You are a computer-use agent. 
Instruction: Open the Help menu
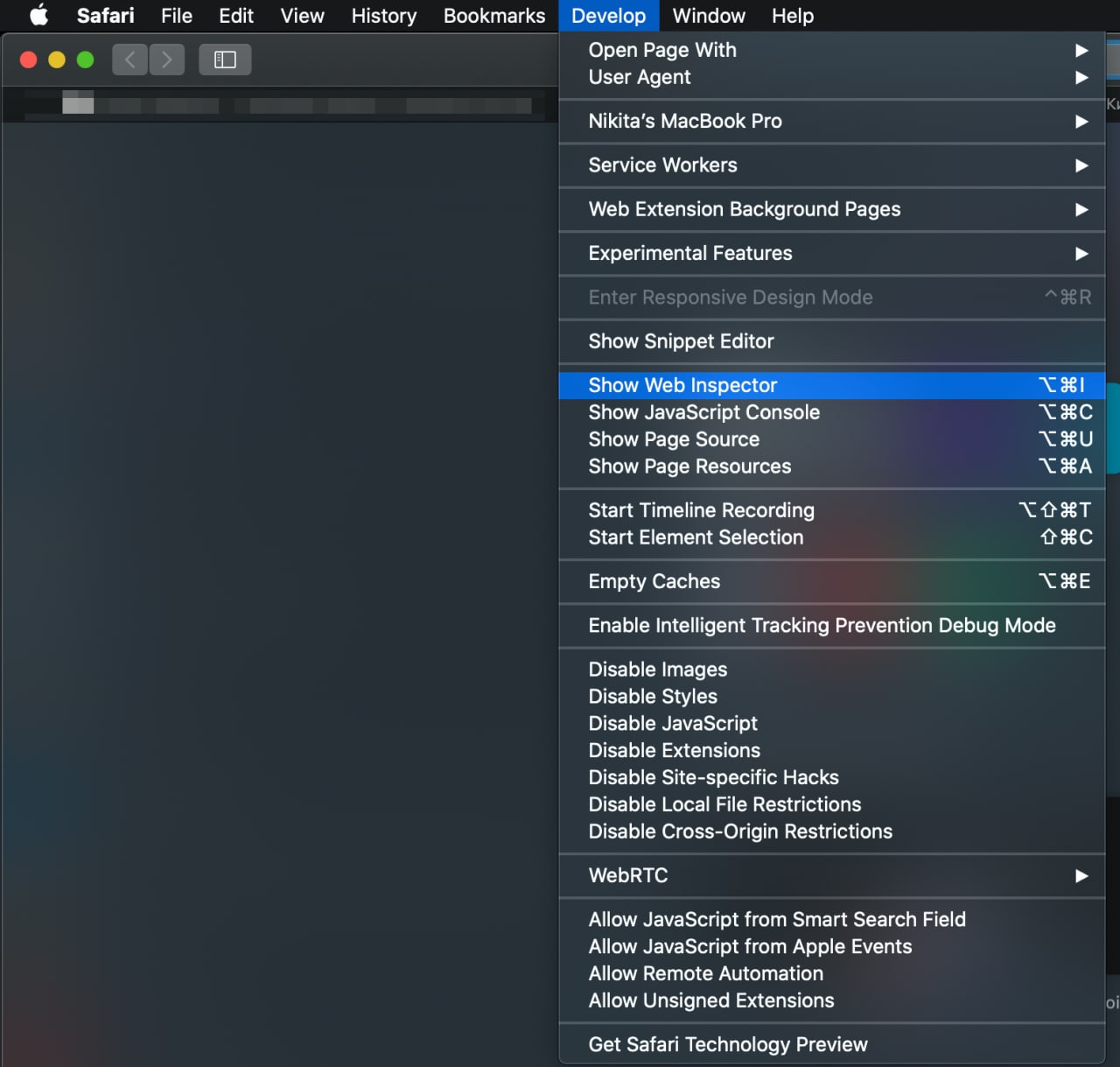click(x=793, y=16)
